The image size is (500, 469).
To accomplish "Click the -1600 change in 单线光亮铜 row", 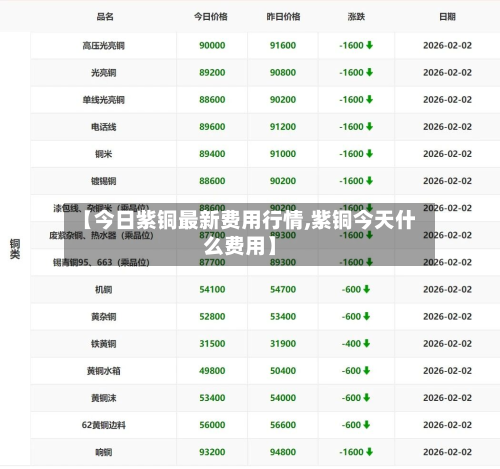I will click(351, 99).
